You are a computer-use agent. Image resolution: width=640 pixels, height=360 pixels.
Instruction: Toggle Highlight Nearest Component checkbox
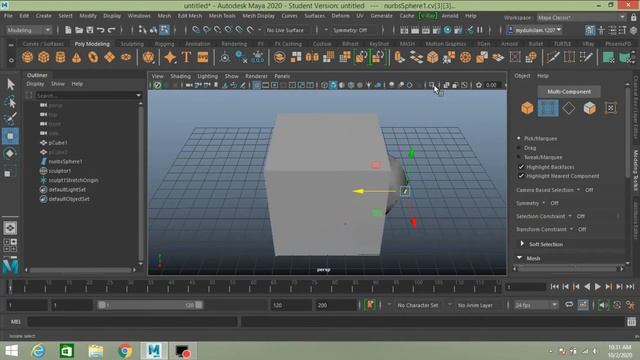[521, 176]
